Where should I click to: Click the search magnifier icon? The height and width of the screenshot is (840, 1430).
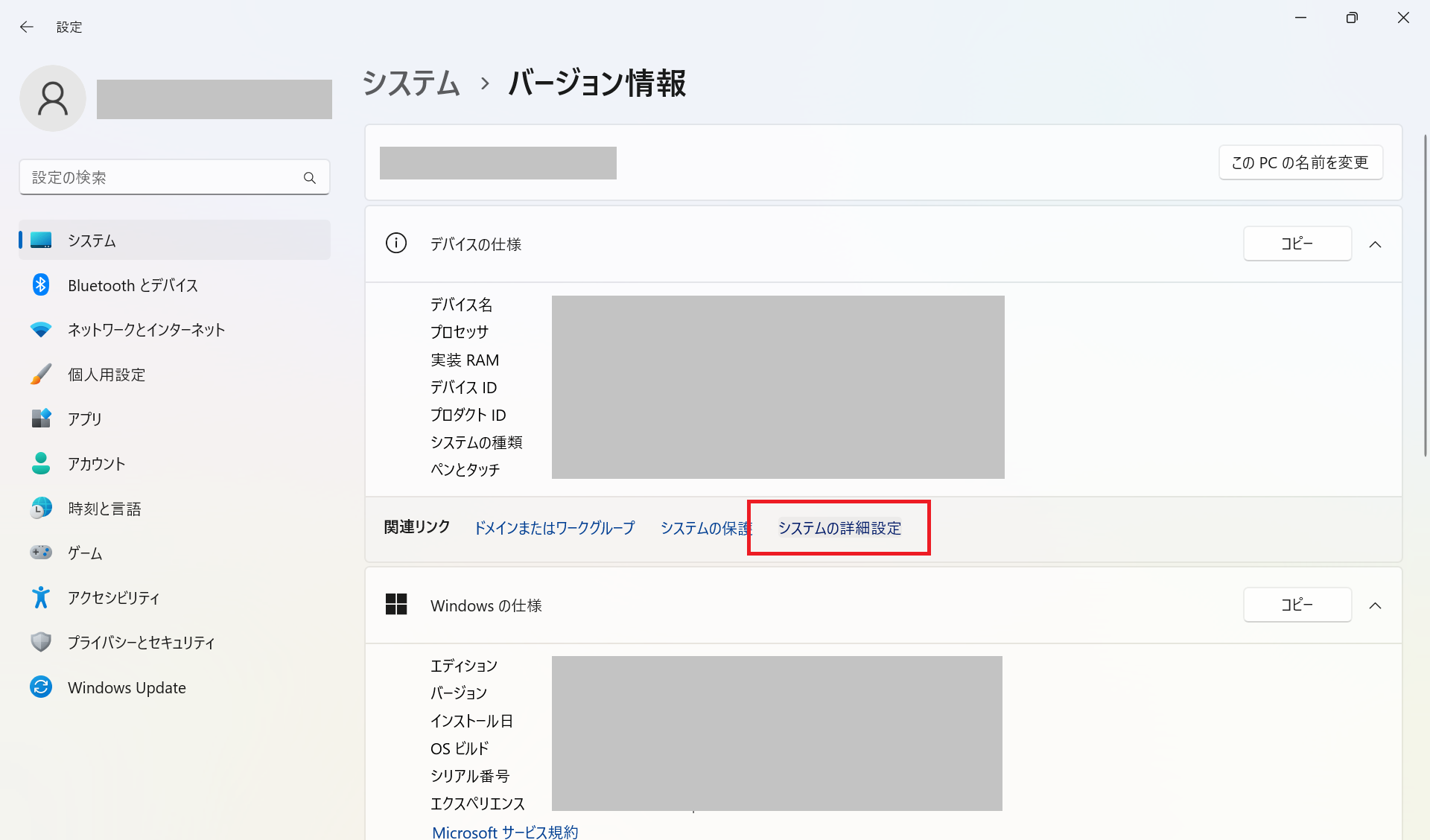[310, 178]
